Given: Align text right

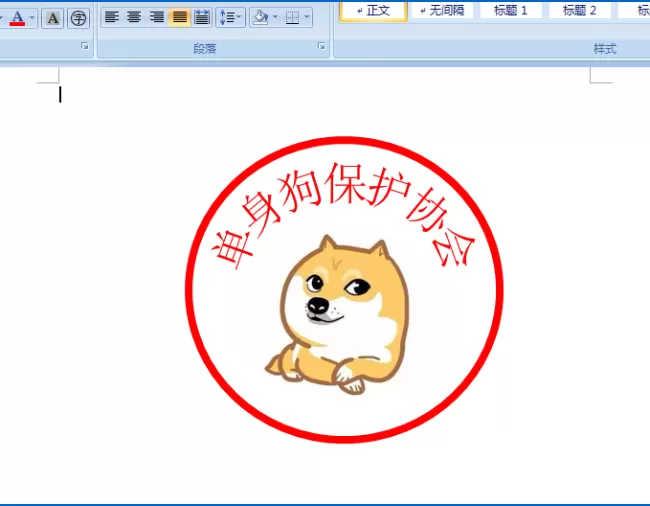Looking at the screenshot, I should pyautogui.click(x=157, y=17).
